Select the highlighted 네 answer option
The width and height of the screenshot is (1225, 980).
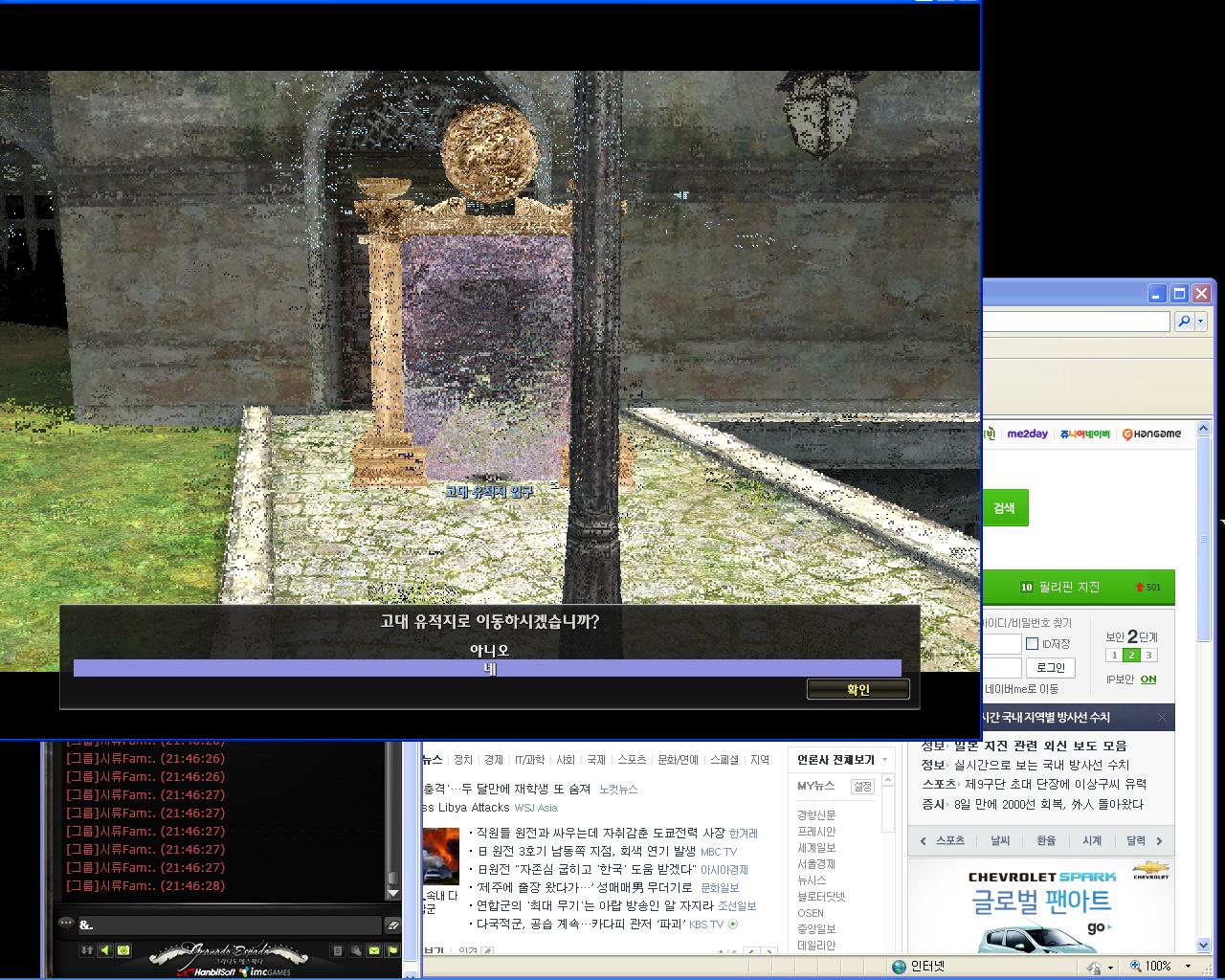coord(488,668)
